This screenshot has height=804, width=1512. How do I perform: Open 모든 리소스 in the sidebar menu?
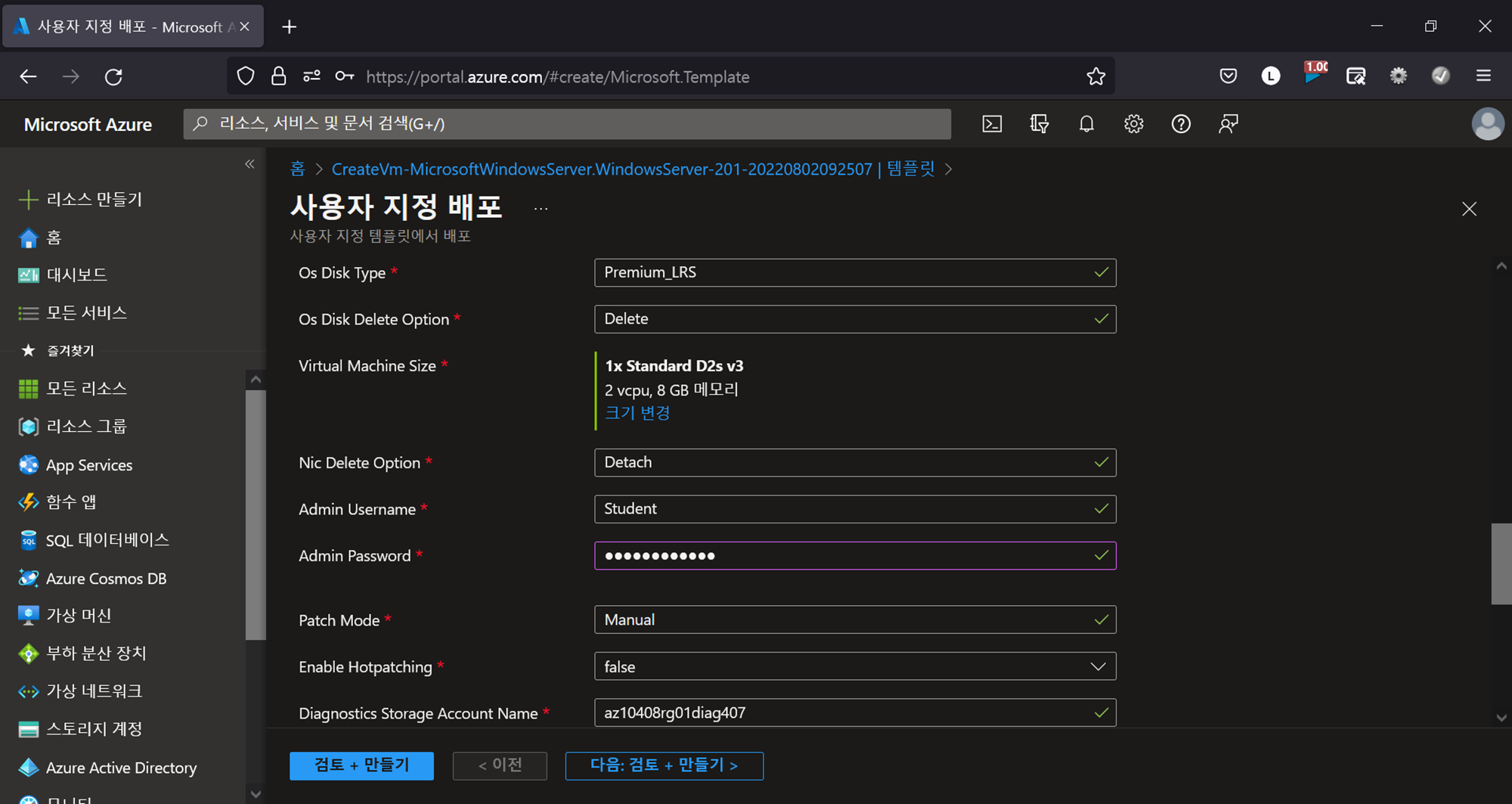point(86,389)
